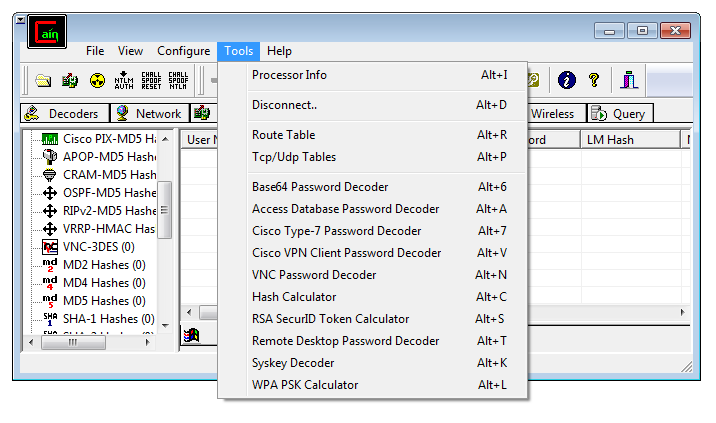Open the Configure menu
This screenshot has height=423, width=716.
(x=184, y=51)
